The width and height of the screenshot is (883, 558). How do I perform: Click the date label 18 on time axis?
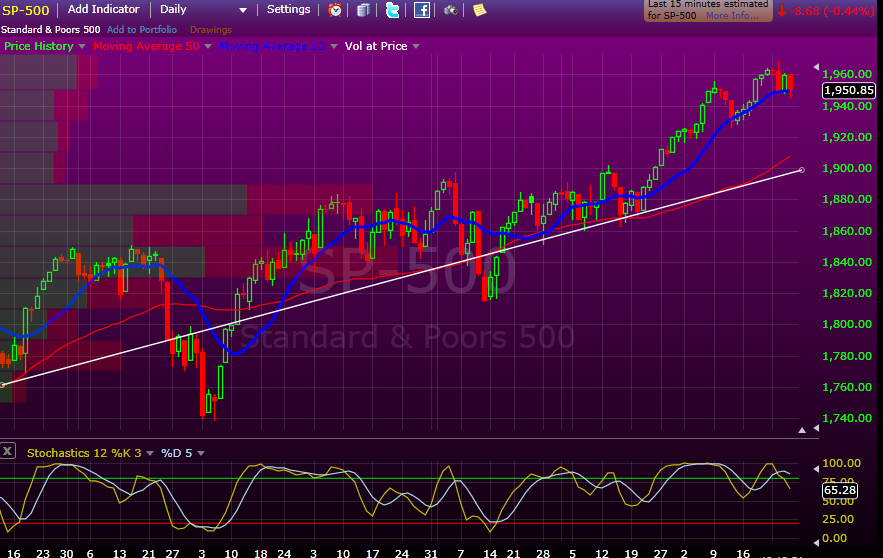260,553
